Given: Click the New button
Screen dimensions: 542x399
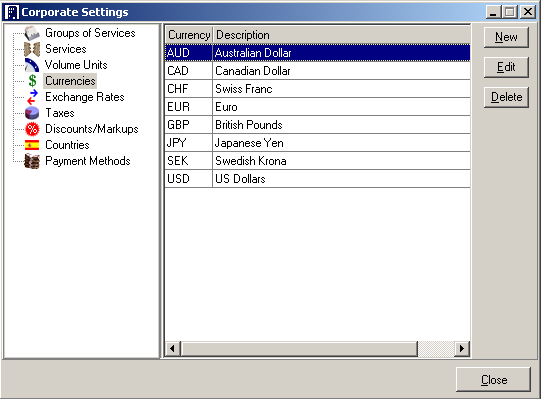Looking at the screenshot, I should coord(506,37).
